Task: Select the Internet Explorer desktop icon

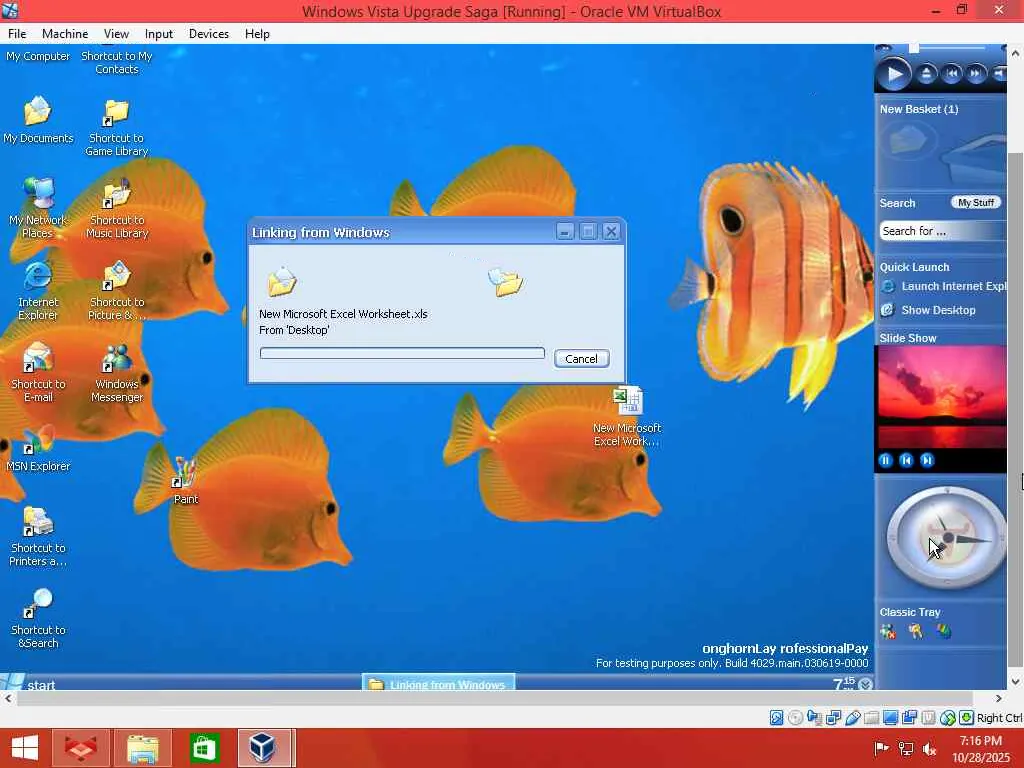Action: pos(38,290)
